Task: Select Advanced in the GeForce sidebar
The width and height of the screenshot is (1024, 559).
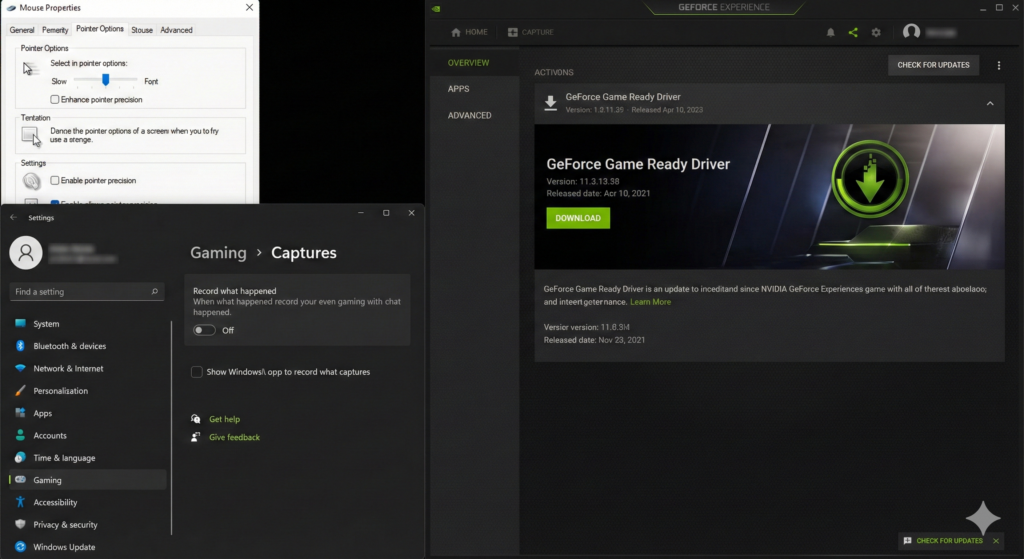Action: coord(469,115)
